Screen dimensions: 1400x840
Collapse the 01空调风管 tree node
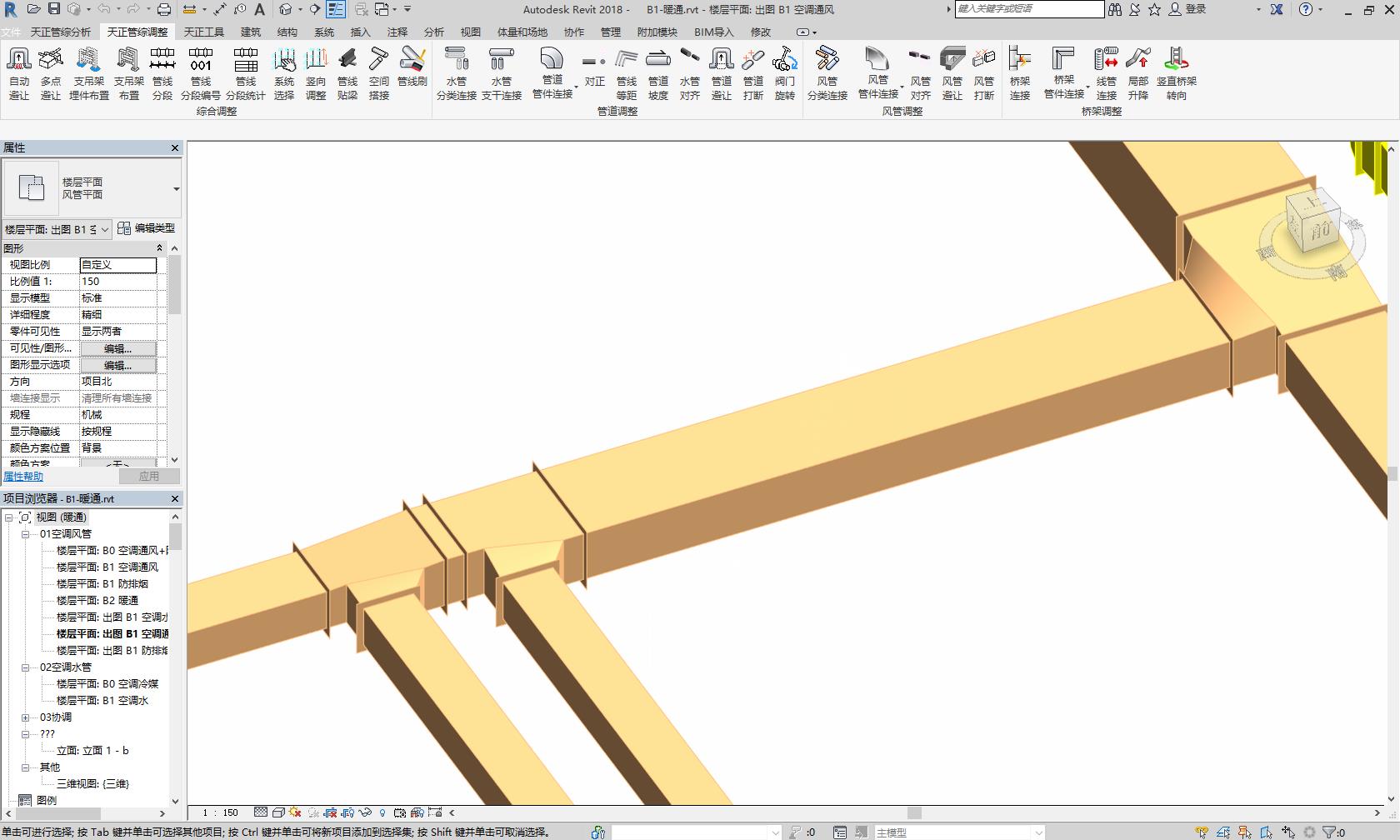point(26,534)
